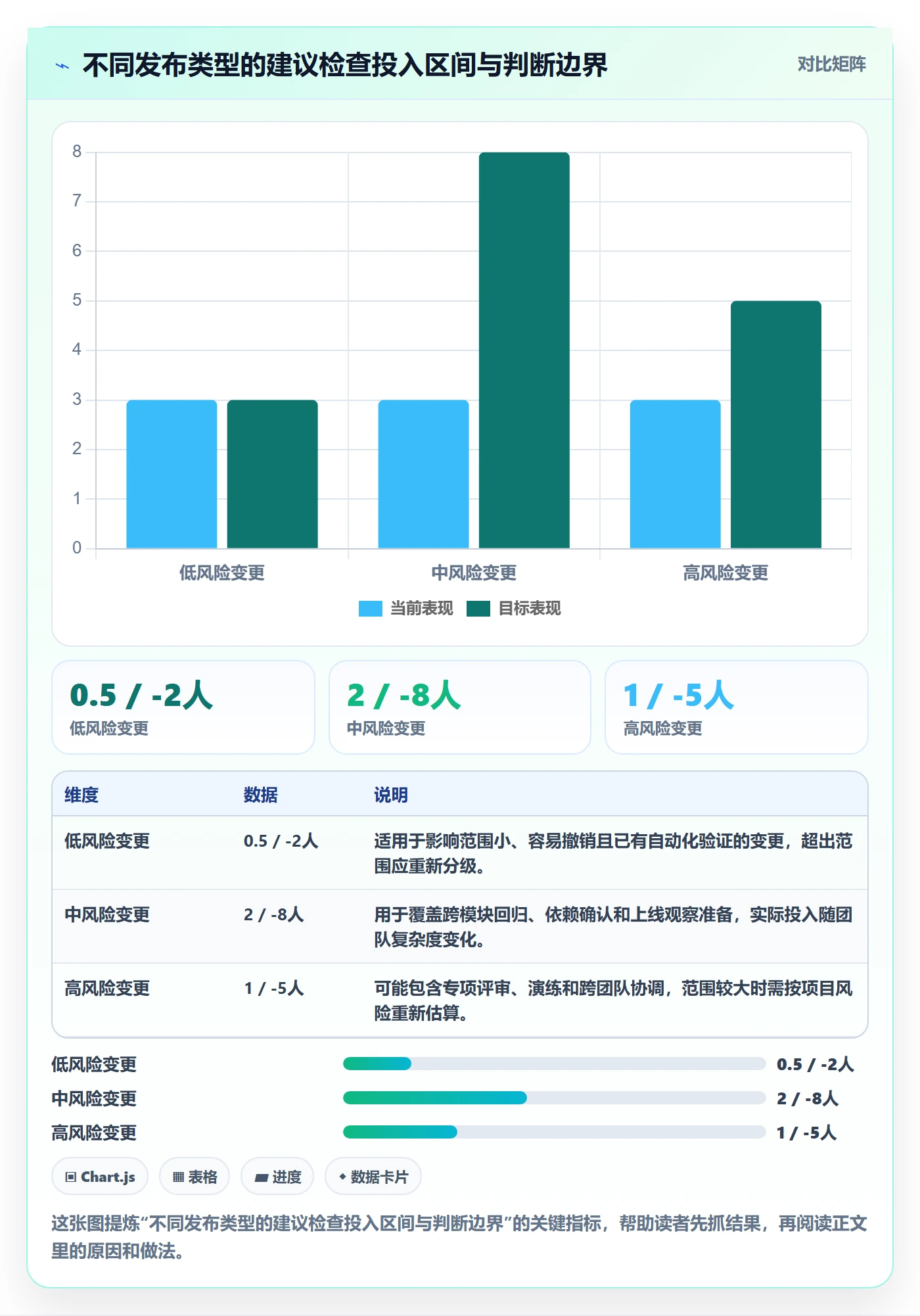Click the 维度 column header
The width and height of the screenshot is (920, 1316).
[81, 795]
